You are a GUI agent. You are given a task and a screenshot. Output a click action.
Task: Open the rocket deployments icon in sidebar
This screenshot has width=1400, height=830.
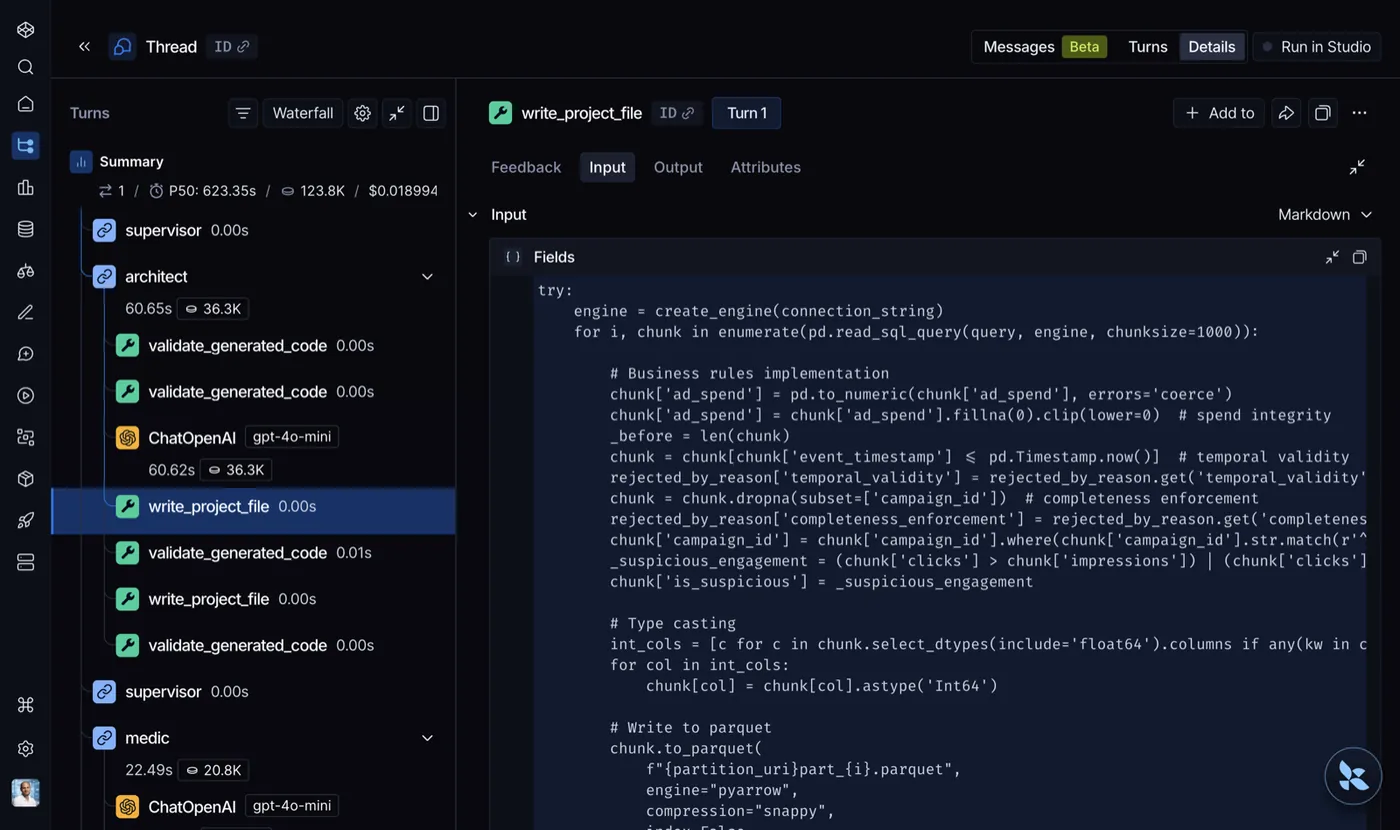click(x=26, y=520)
